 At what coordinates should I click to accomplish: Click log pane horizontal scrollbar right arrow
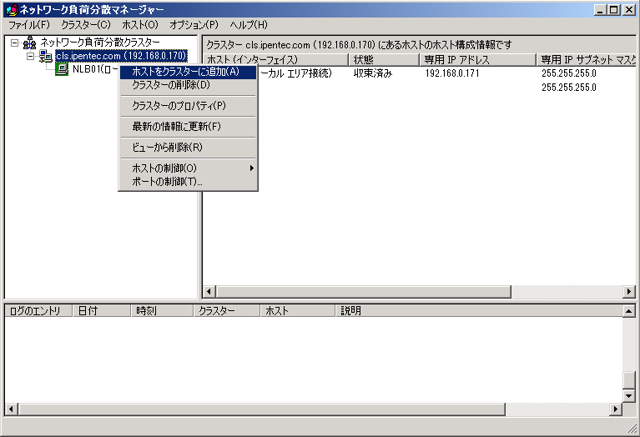tap(616, 409)
